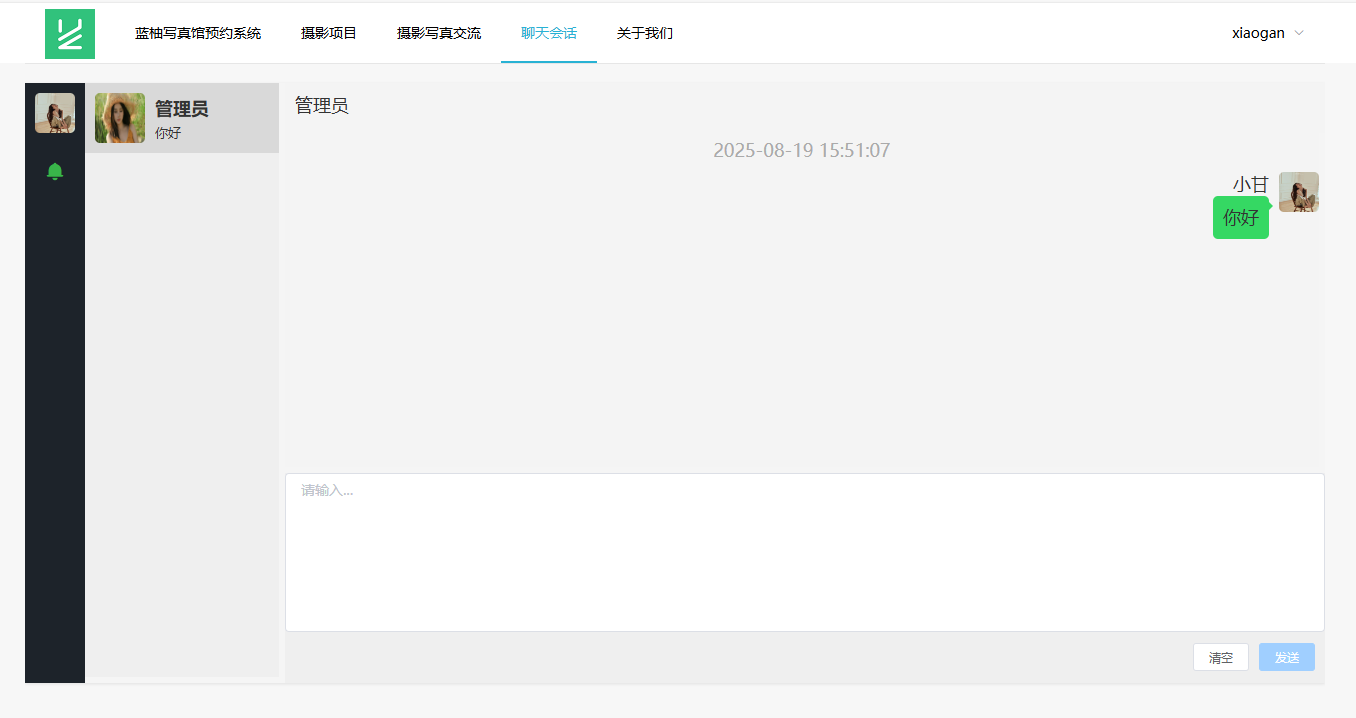The width and height of the screenshot is (1356, 718).
Task: Click the sender name 小甘
Action: pos(1250,184)
